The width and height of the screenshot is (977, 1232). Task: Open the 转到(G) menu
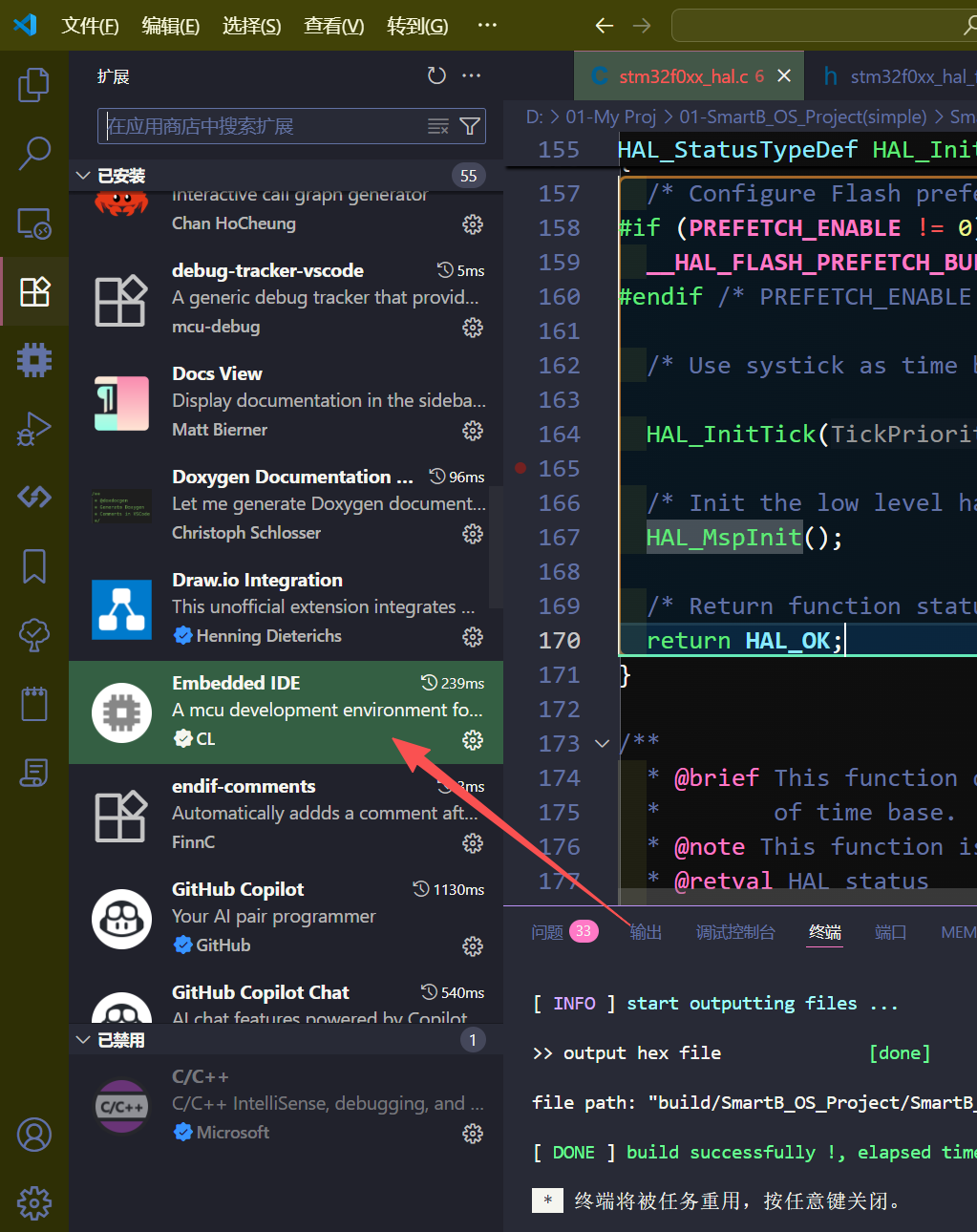point(417,26)
